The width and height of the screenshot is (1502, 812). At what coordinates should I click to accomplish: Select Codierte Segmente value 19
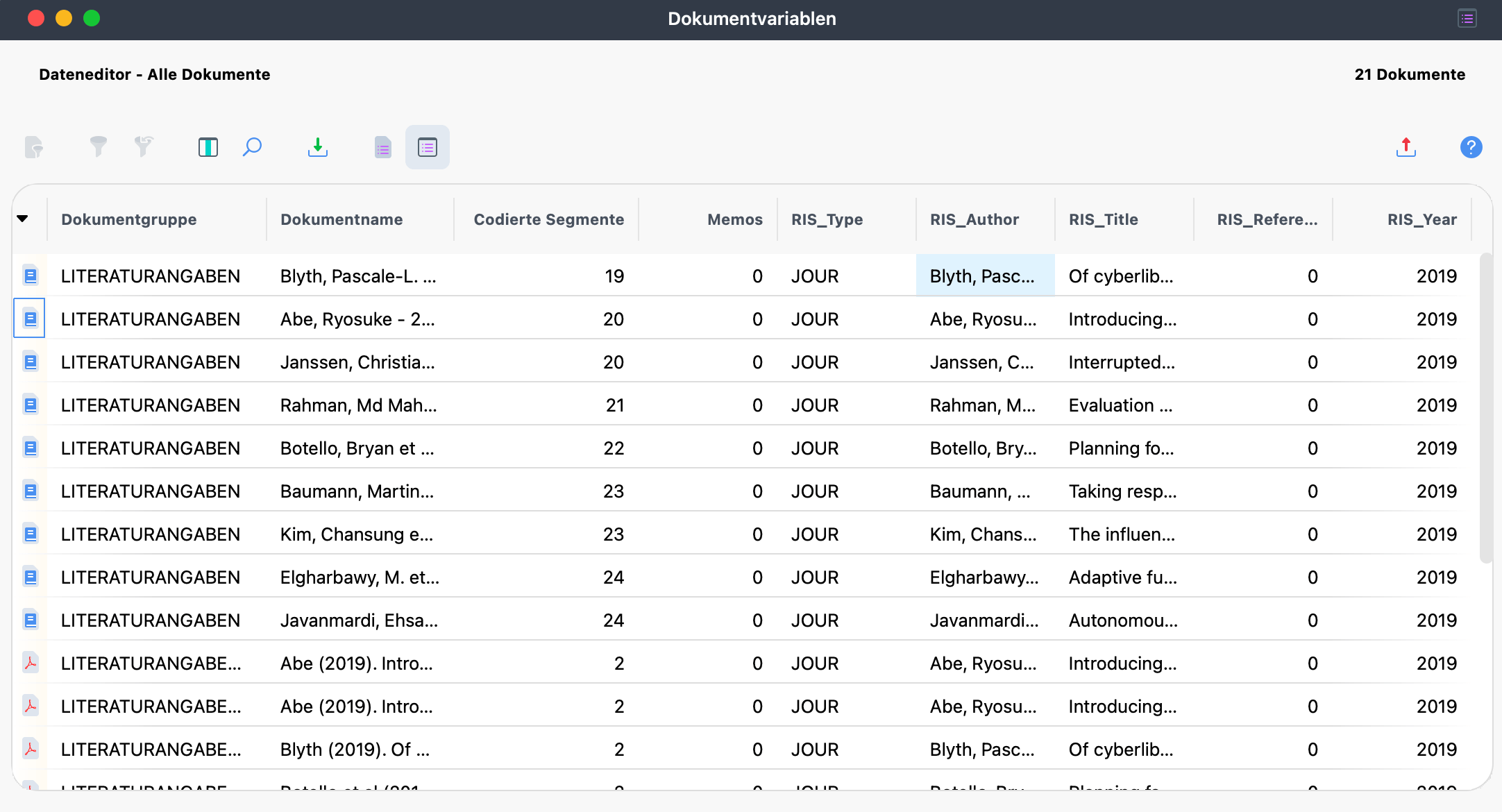tap(546, 276)
